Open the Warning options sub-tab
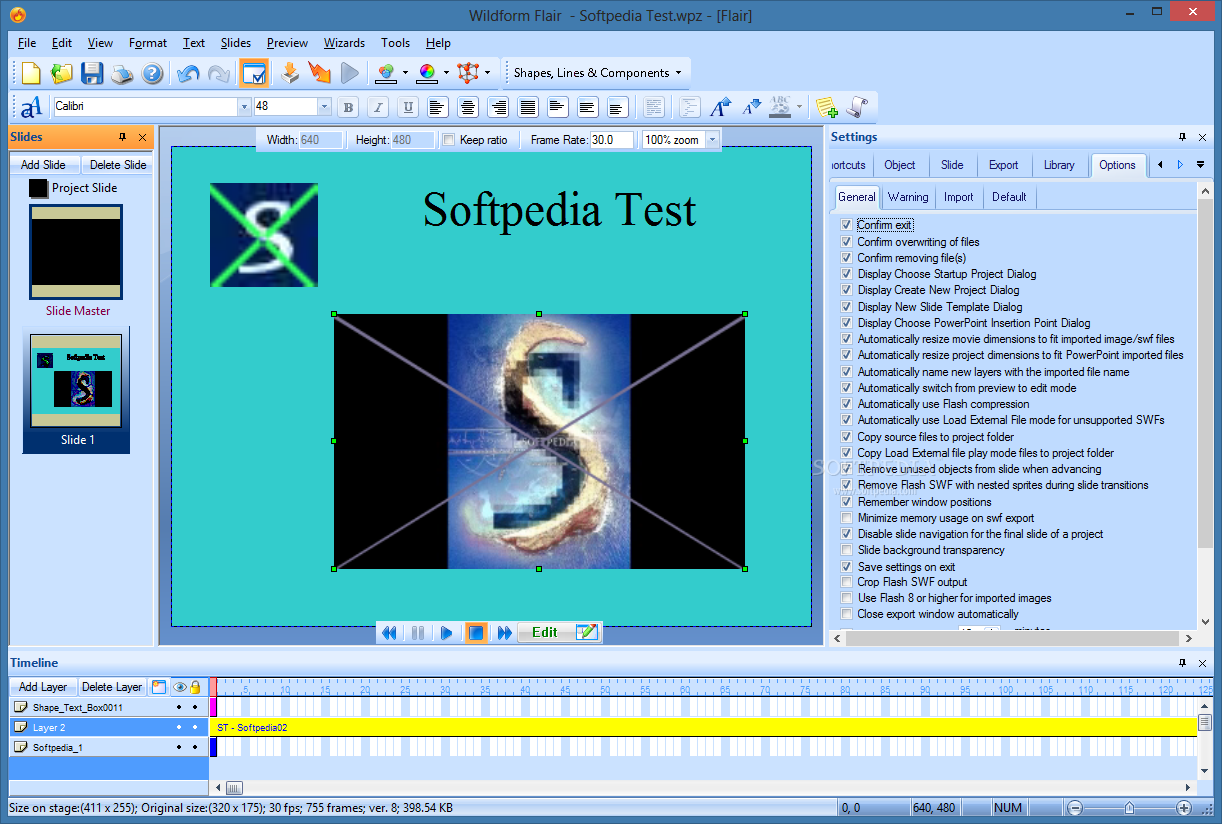The width and height of the screenshot is (1222, 824). (x=908, y=197)
